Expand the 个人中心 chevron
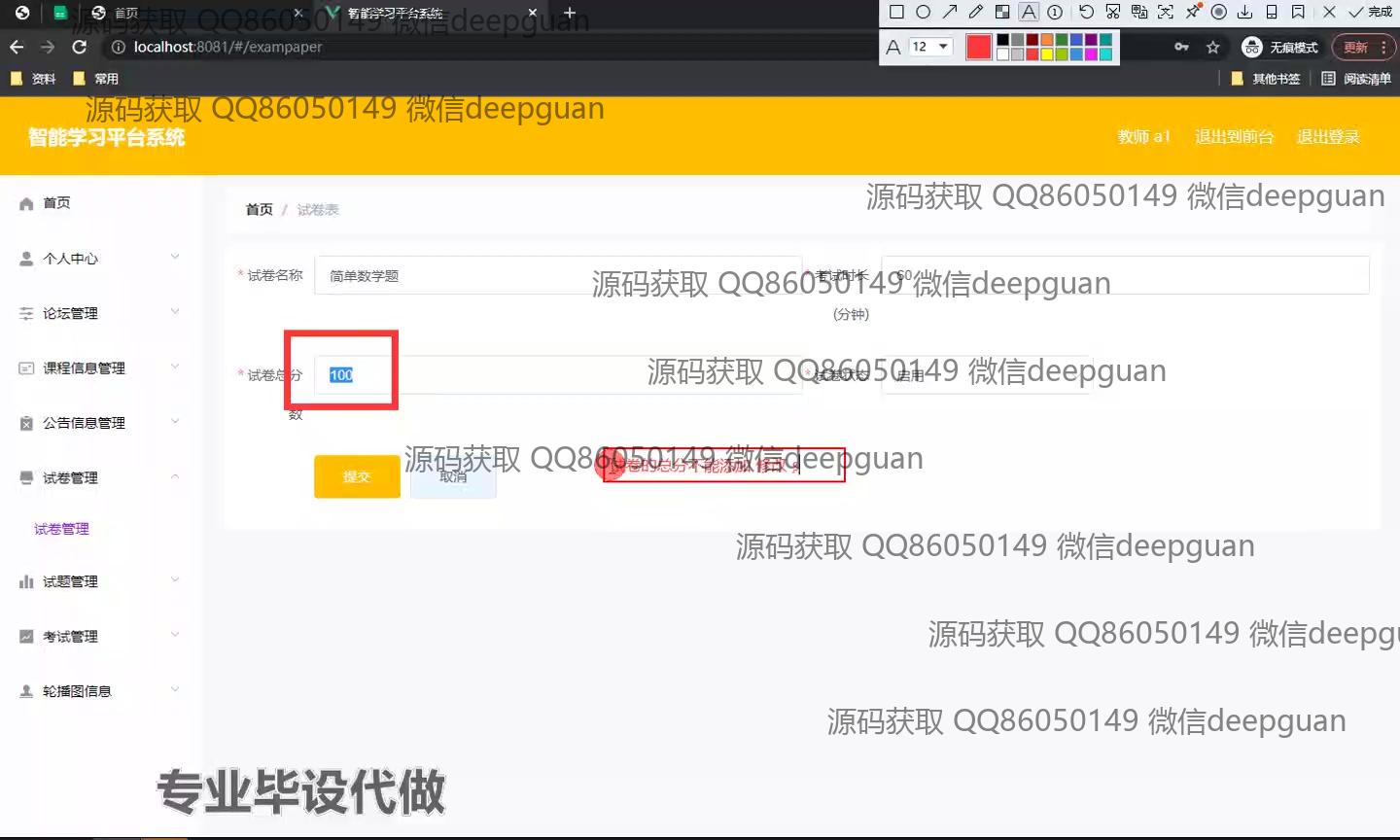 175,257
